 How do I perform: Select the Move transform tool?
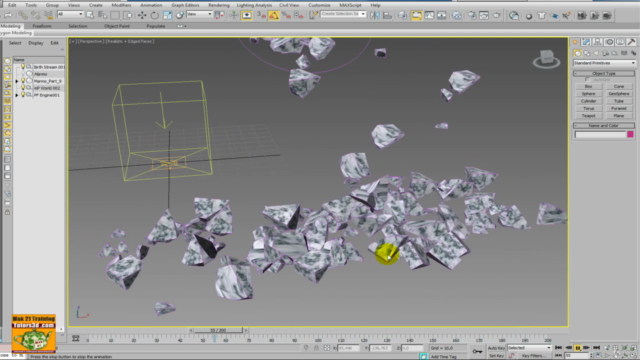142,15
